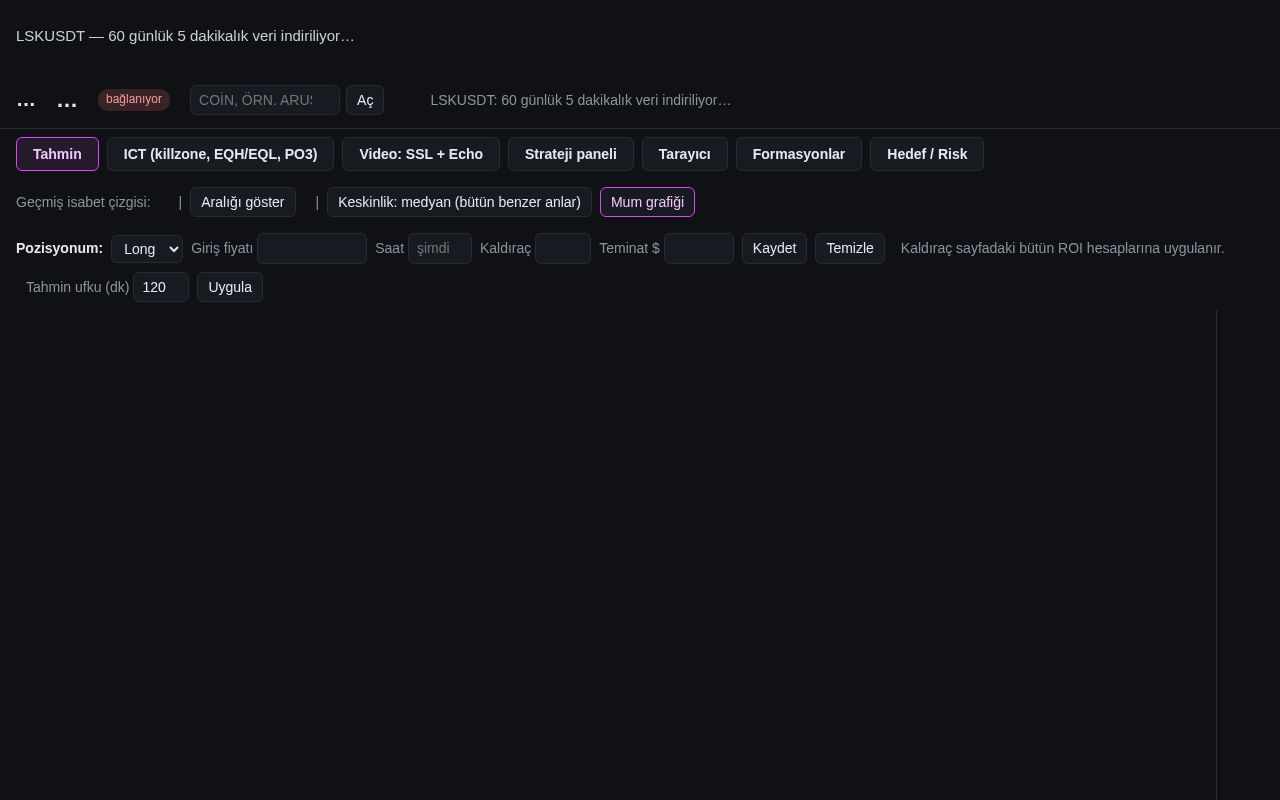This screenshot has height=800, width=1280.
Task: Save position with Kaydet button
Action: (x=774, y=248)
